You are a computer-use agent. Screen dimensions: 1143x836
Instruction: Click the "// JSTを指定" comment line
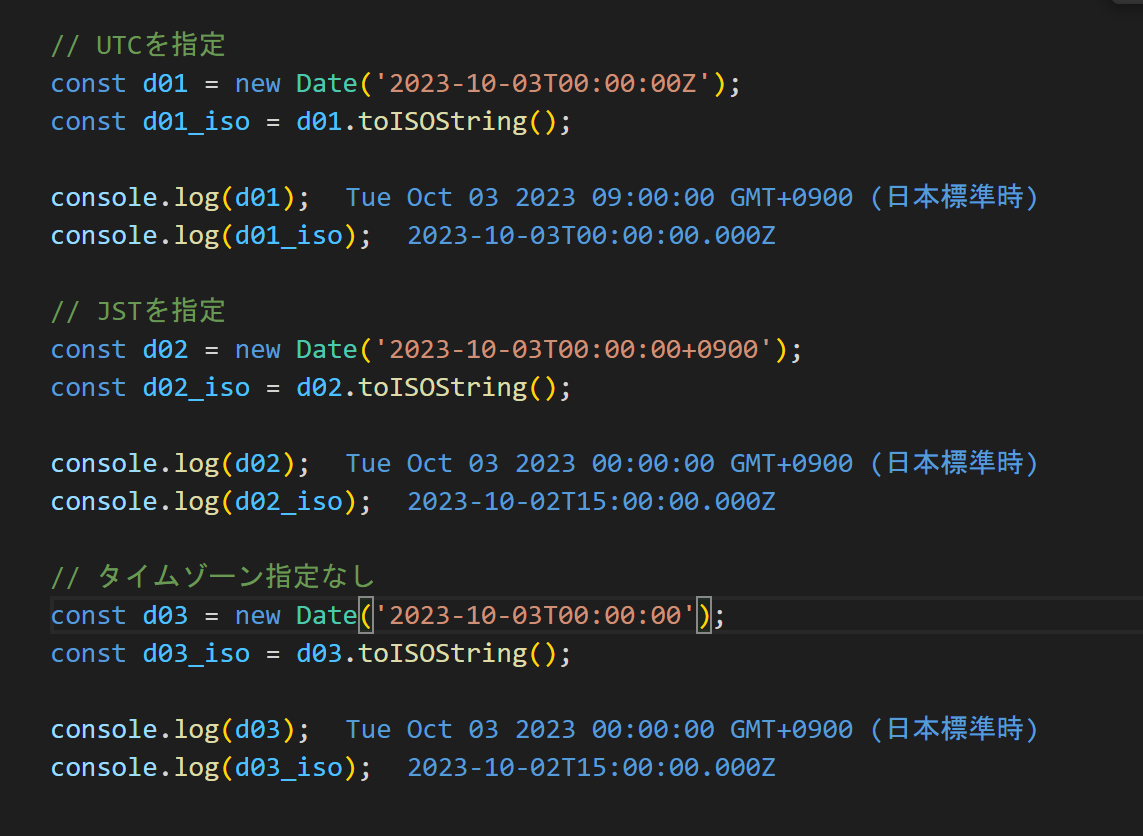pos(138,311)
